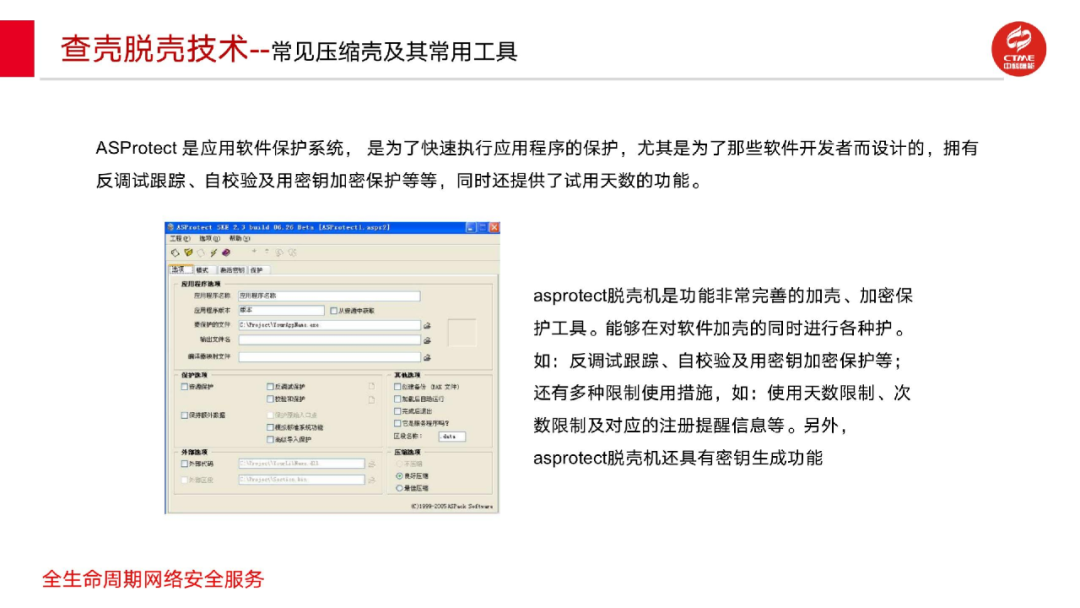
Task: Click the plus toolbar icon
Action: (x=253, y=252)
